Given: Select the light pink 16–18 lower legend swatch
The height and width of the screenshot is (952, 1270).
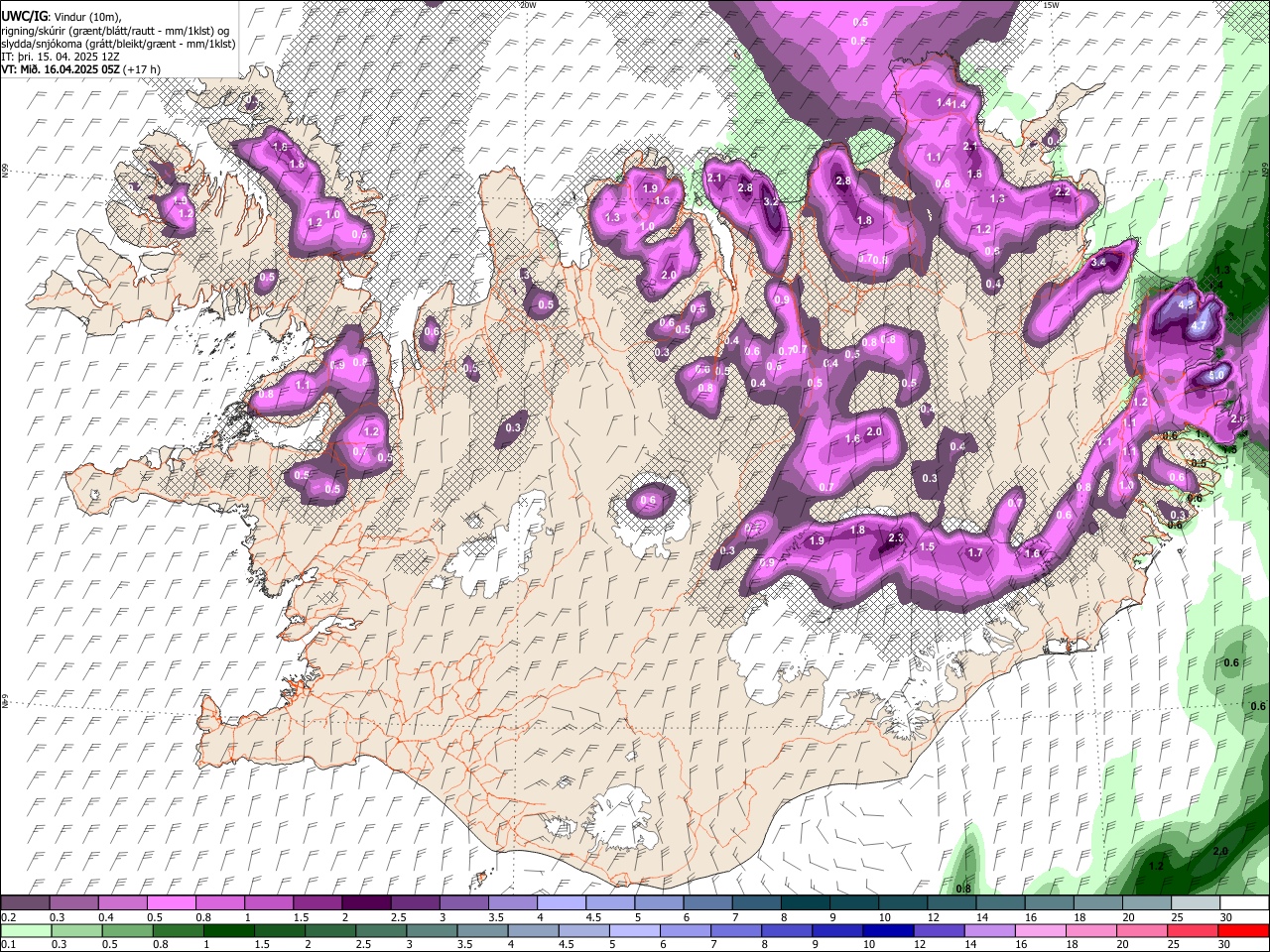Looking at the screenshot, I should coord(1040,930).
